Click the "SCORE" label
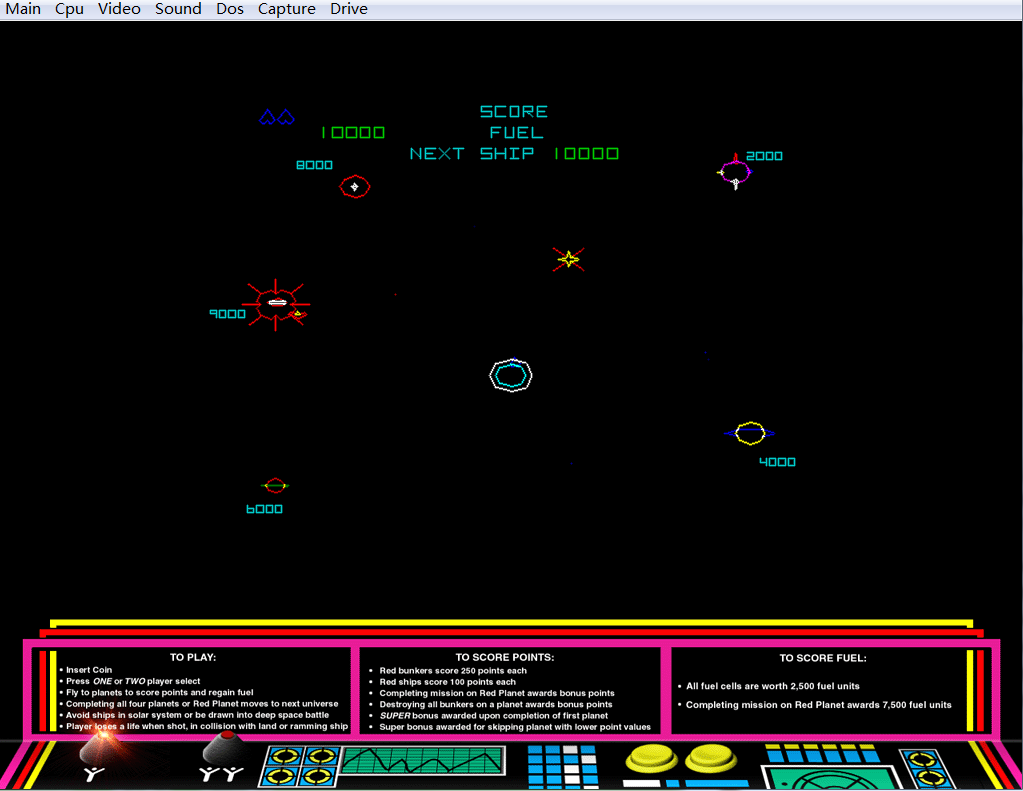1023x791 pixels. point(513,112)
